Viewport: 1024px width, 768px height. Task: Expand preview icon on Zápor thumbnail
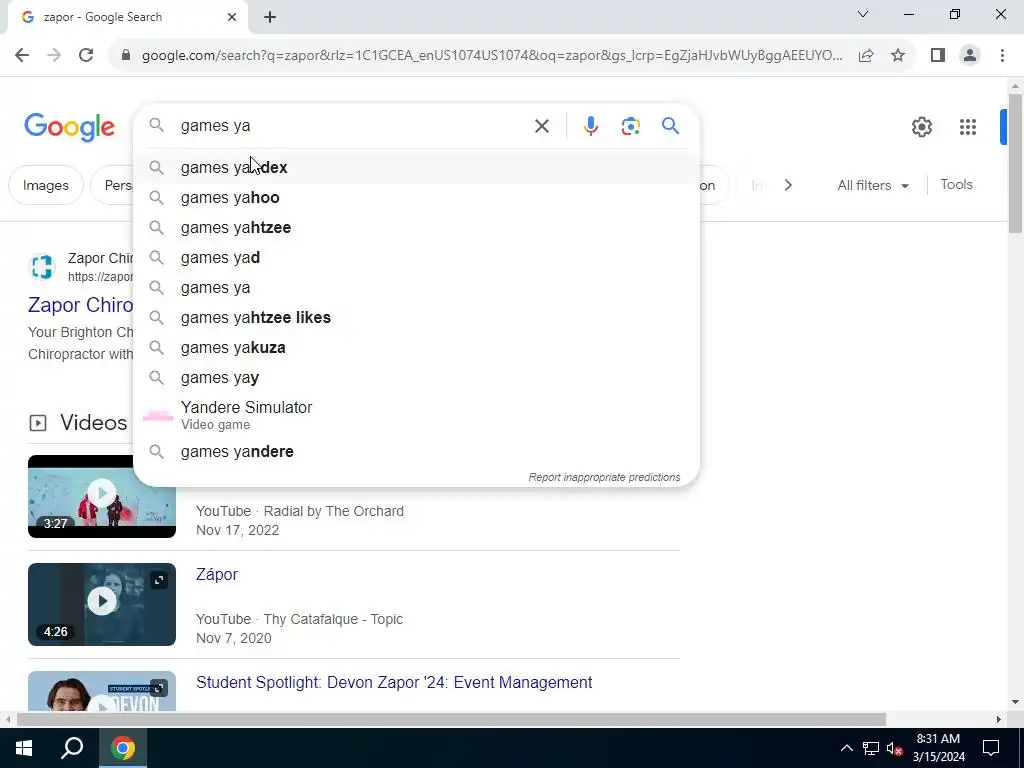point(159,580)
